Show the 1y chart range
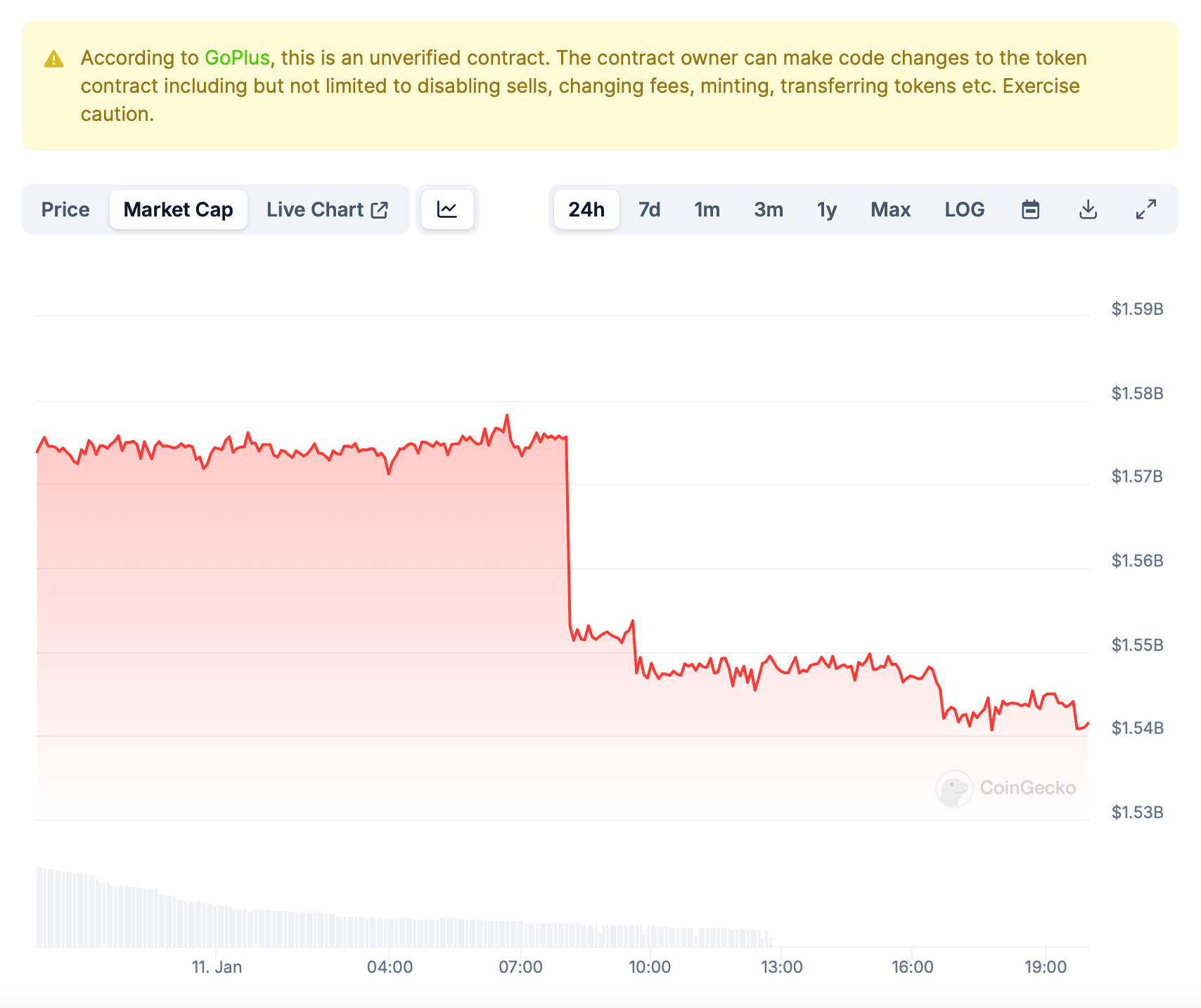Screen dimensions: 1201x1008 [827, 209]
